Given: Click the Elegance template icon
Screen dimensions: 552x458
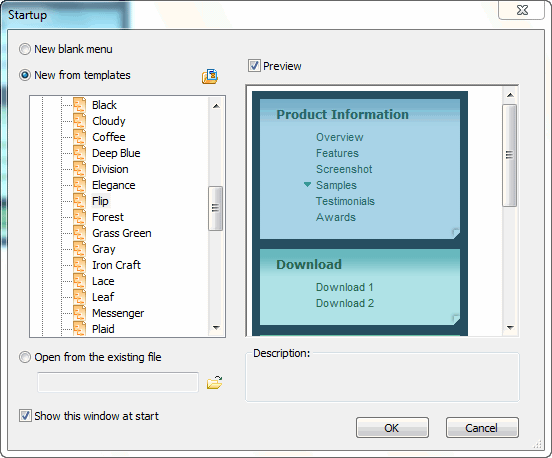Looking at the screenshot, I should (79, 185).
